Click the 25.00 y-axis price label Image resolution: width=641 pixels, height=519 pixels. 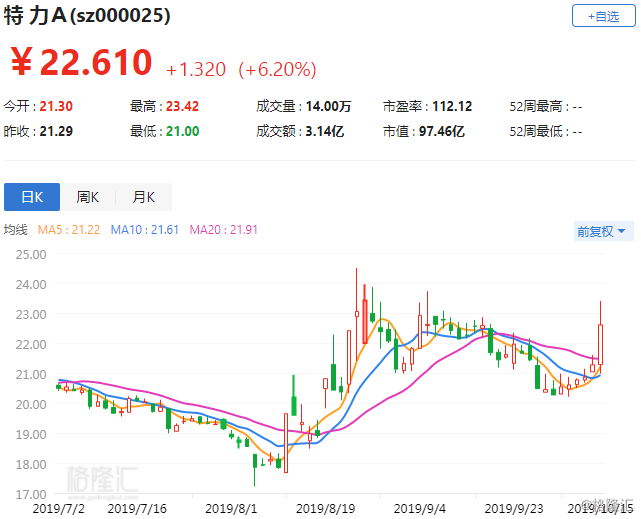[x=31, y=255]
